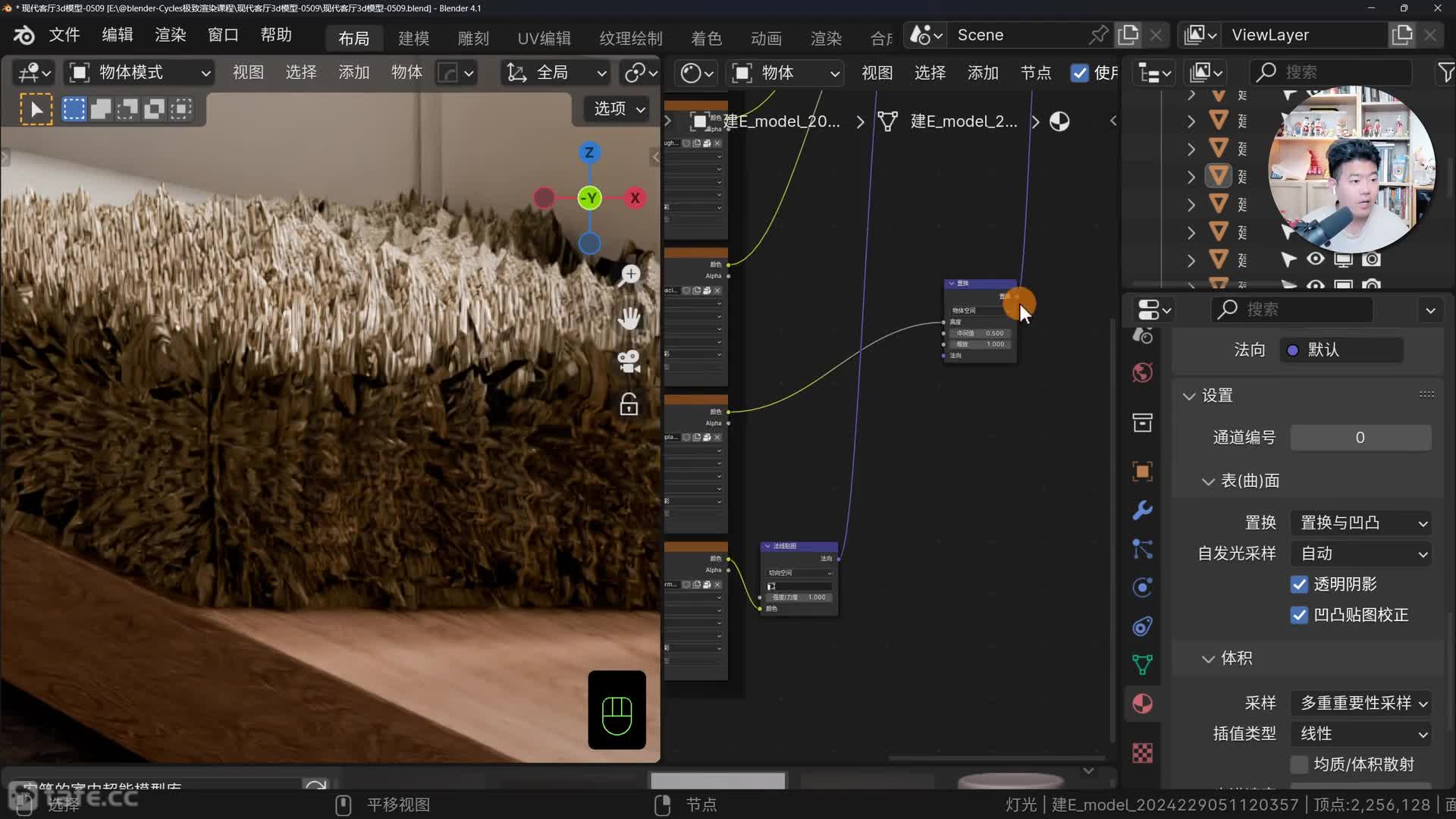Switch to the 着色 workspace tab

[x=706, y=38]
